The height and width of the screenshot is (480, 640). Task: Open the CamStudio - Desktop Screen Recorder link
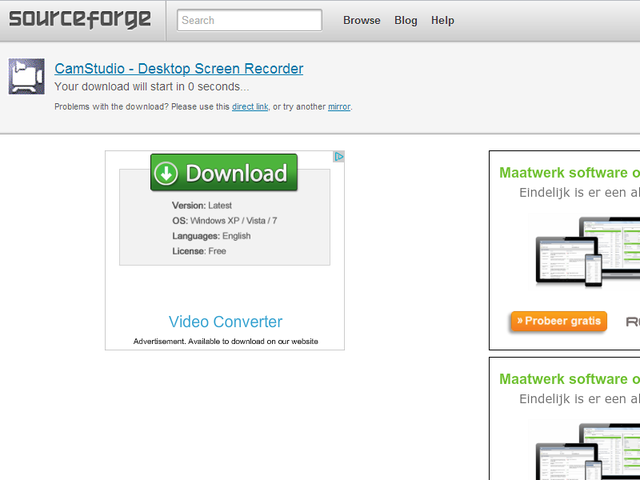pos(179,69)
